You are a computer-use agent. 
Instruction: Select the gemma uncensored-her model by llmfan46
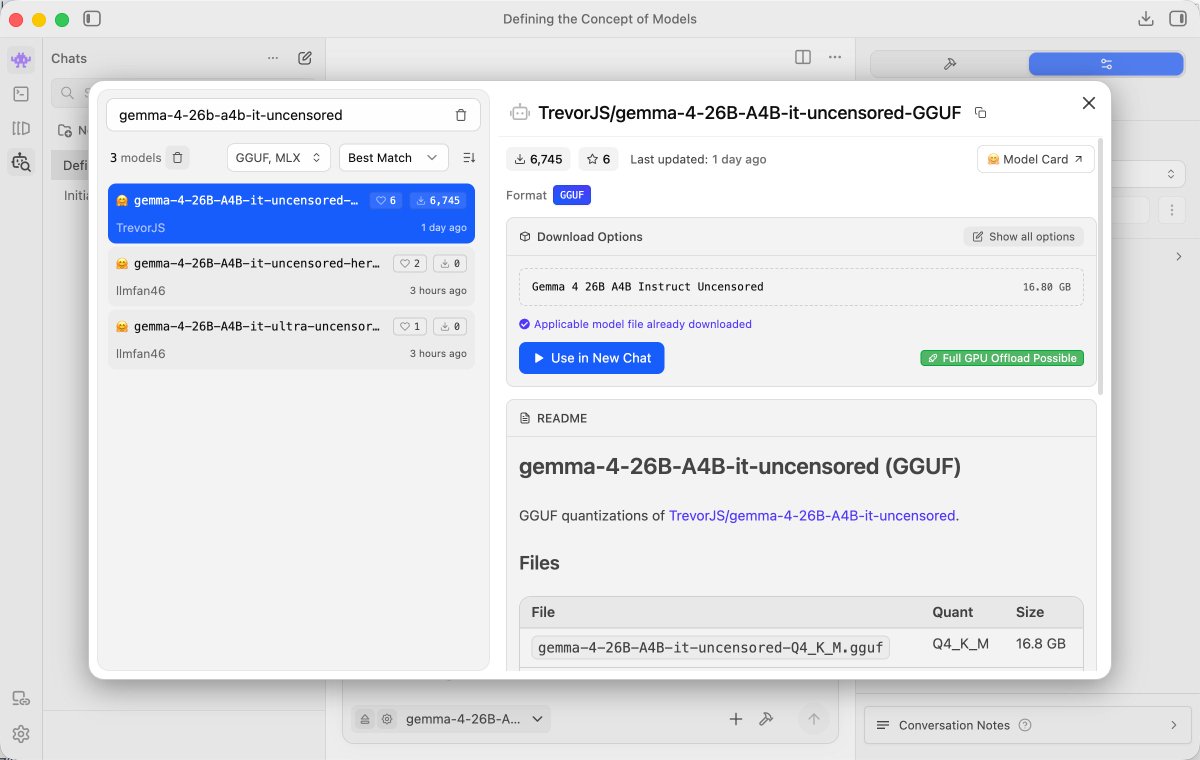pos(291,276)
